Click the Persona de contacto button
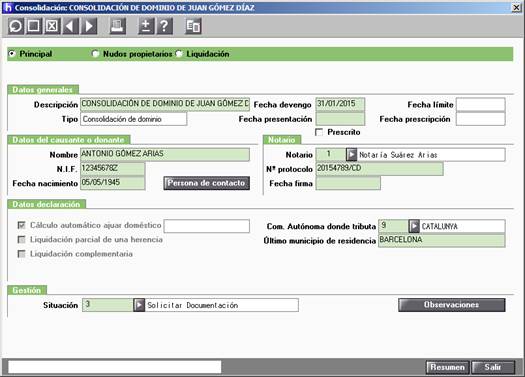The image size is (525, 377). coord(207,183)
